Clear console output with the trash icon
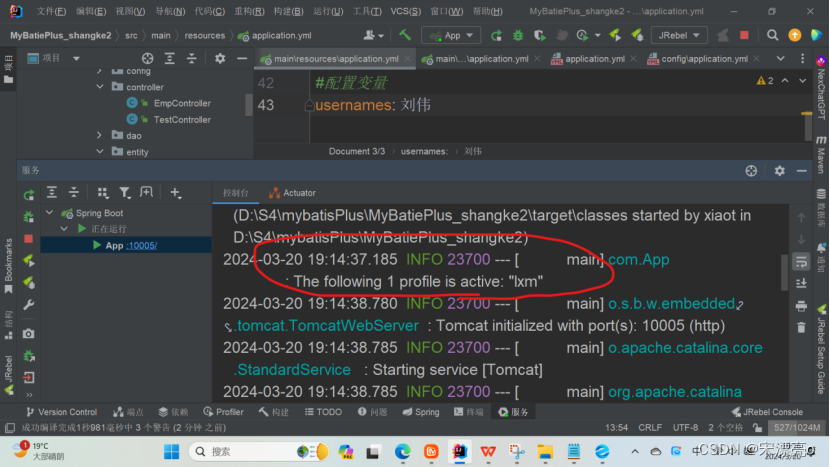Viewport: 830px width, 467px height. 800,328
